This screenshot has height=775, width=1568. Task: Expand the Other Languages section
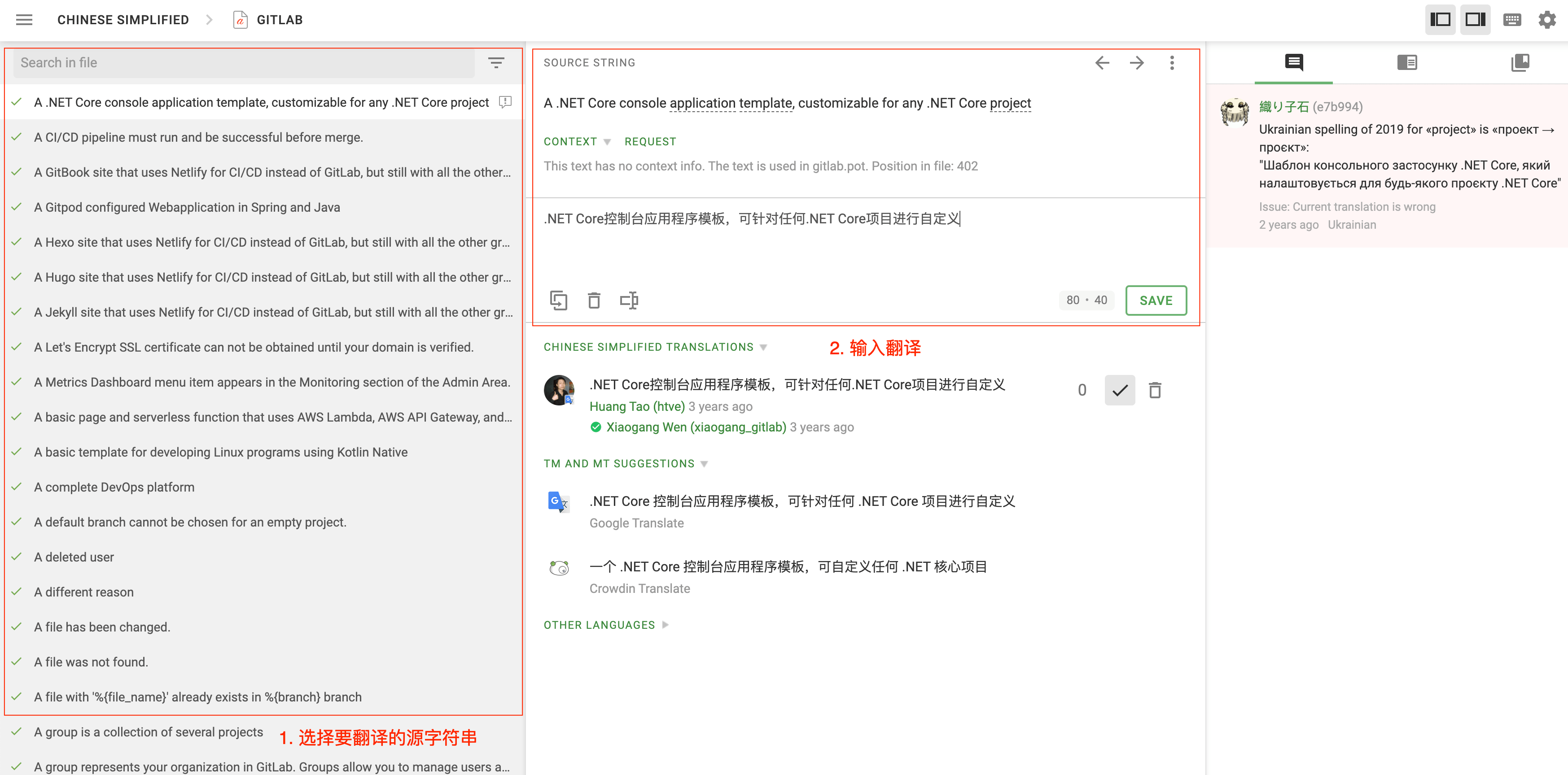click(x=606, y=625)
